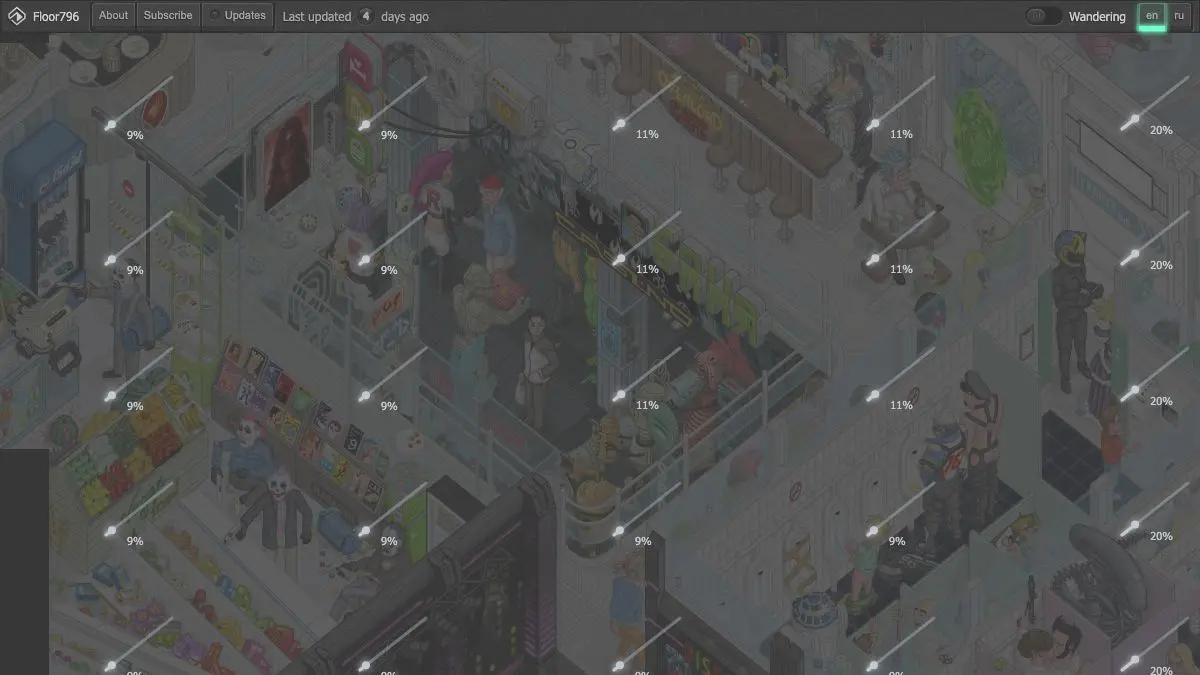
Task: Open the About page
Action: click(114, 16)
